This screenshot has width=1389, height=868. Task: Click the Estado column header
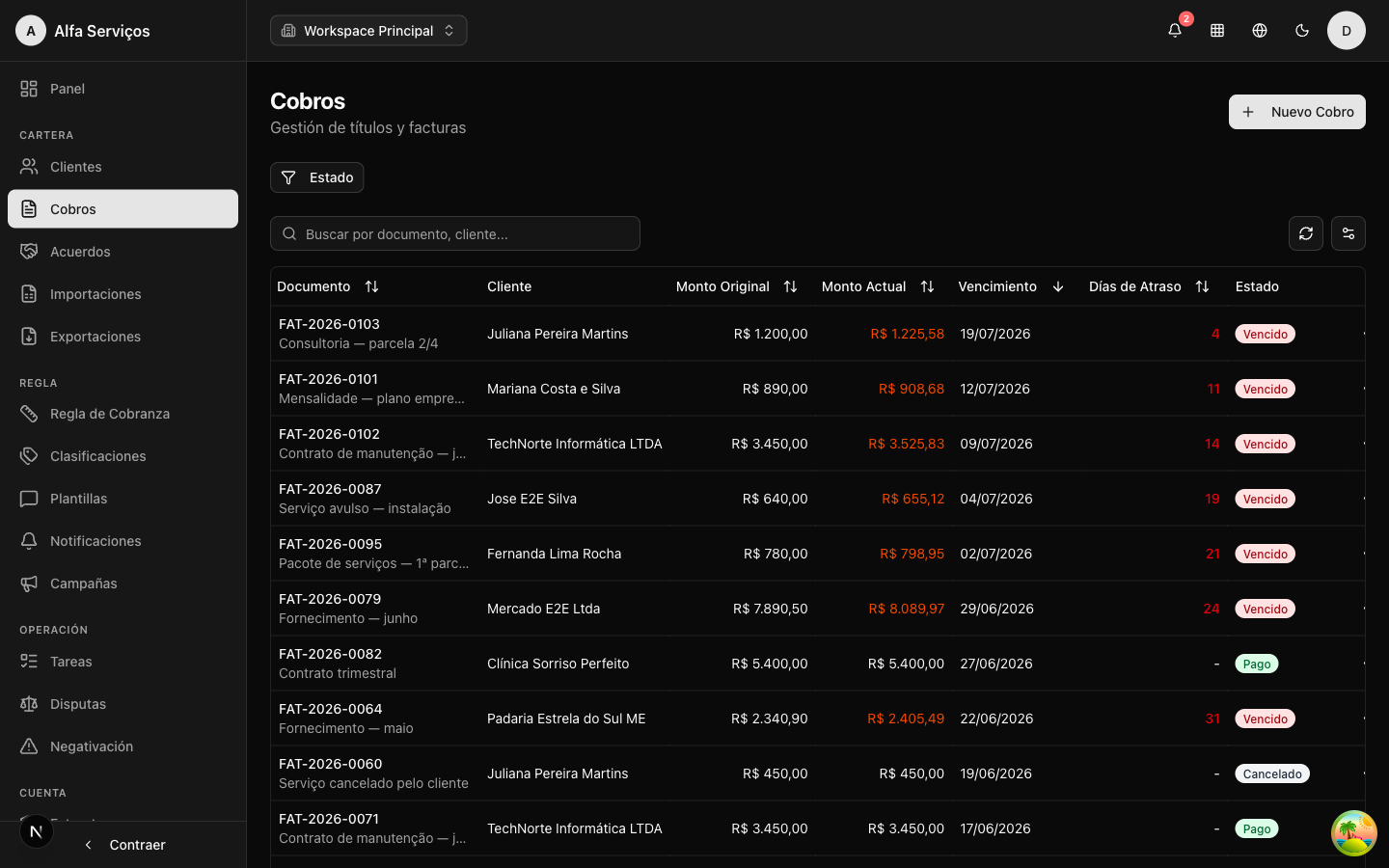pyautogui.click(x=1257, y=286)
